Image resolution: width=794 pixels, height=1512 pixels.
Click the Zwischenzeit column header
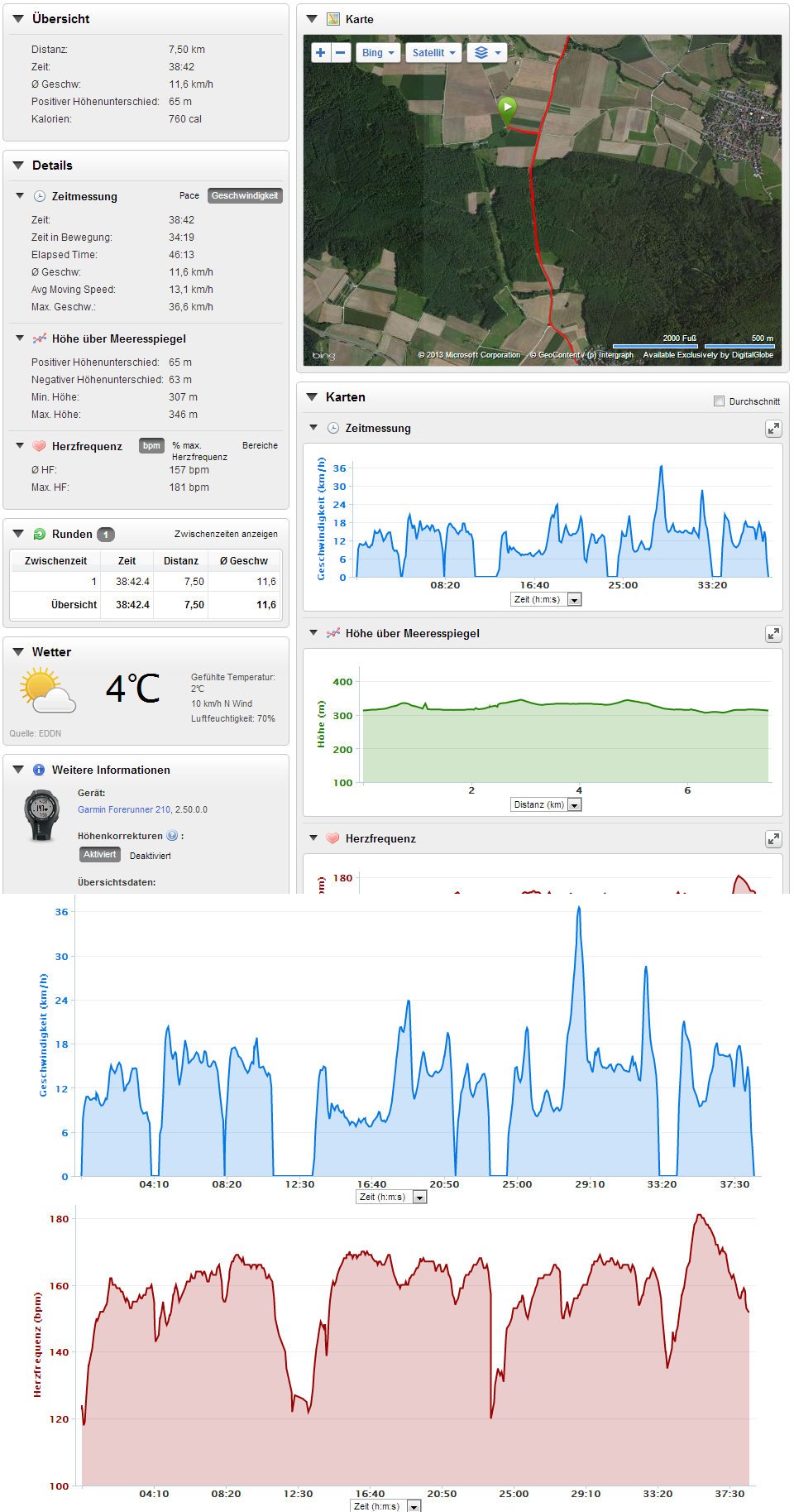tap(55, 560)
